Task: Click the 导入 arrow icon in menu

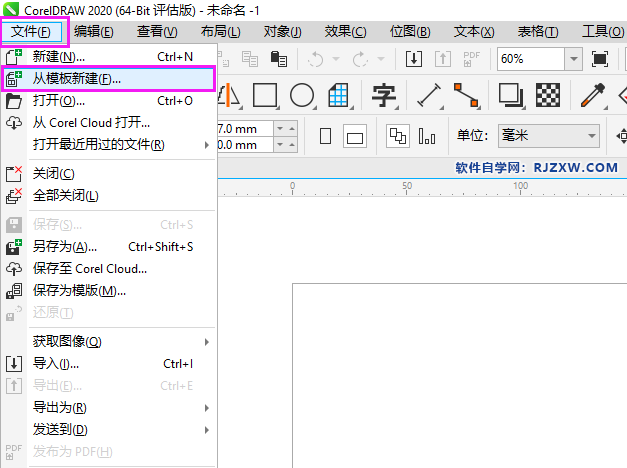Action: 14,364
